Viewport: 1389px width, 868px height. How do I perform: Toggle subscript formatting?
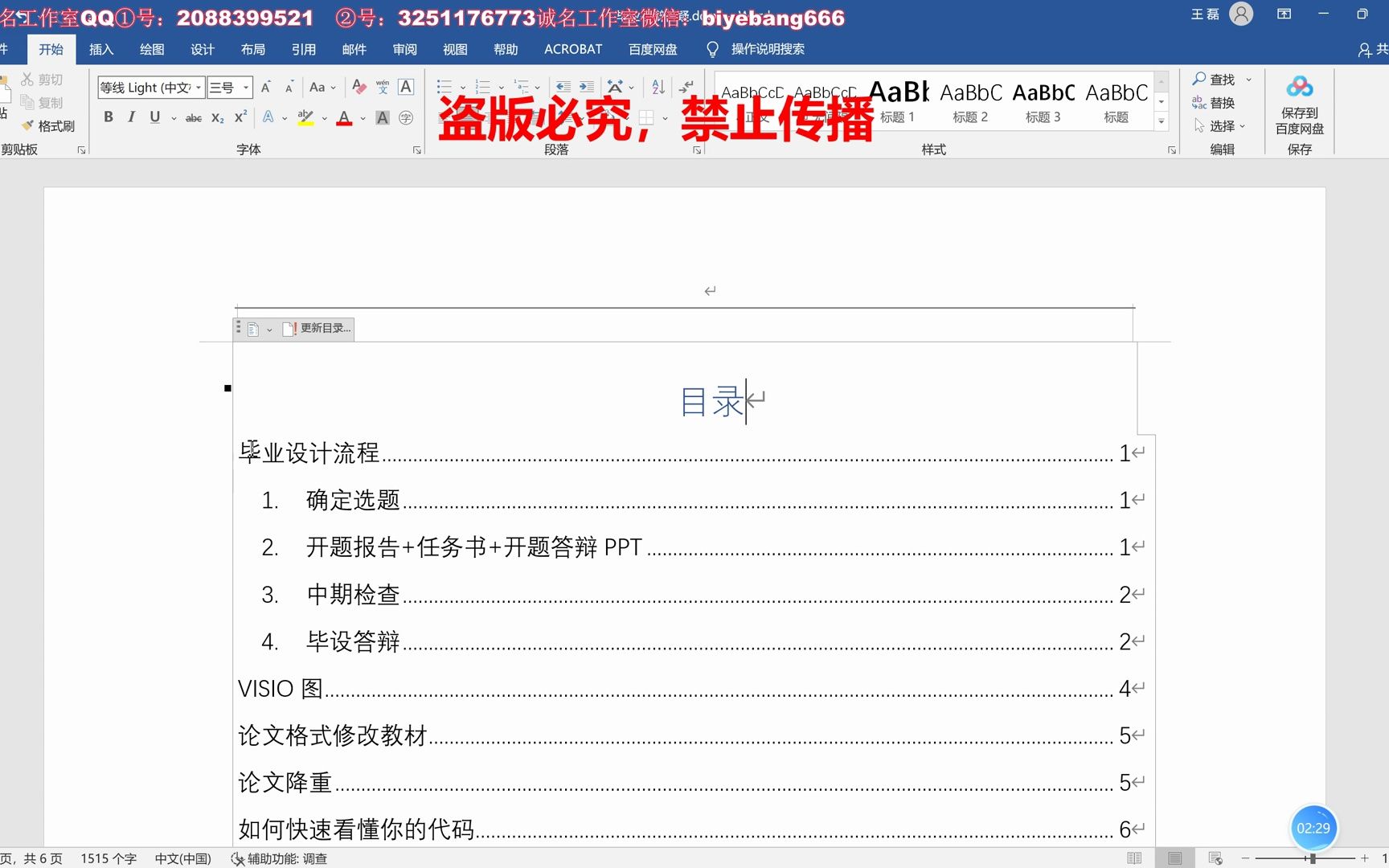218,117
